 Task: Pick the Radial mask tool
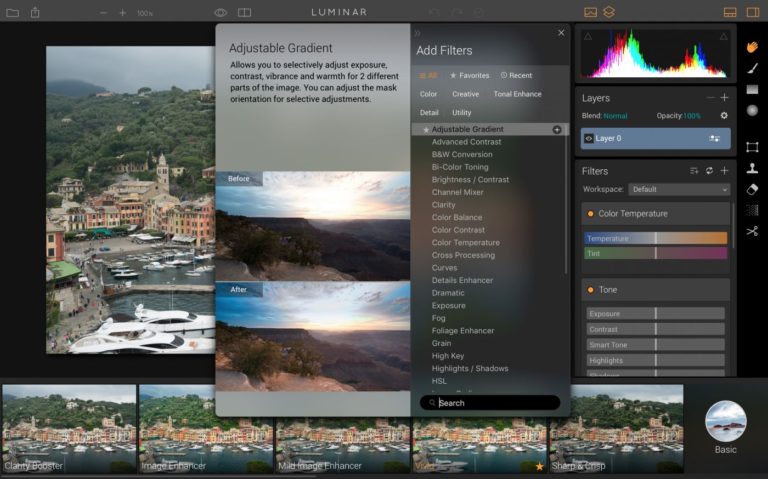pos(752,110)
